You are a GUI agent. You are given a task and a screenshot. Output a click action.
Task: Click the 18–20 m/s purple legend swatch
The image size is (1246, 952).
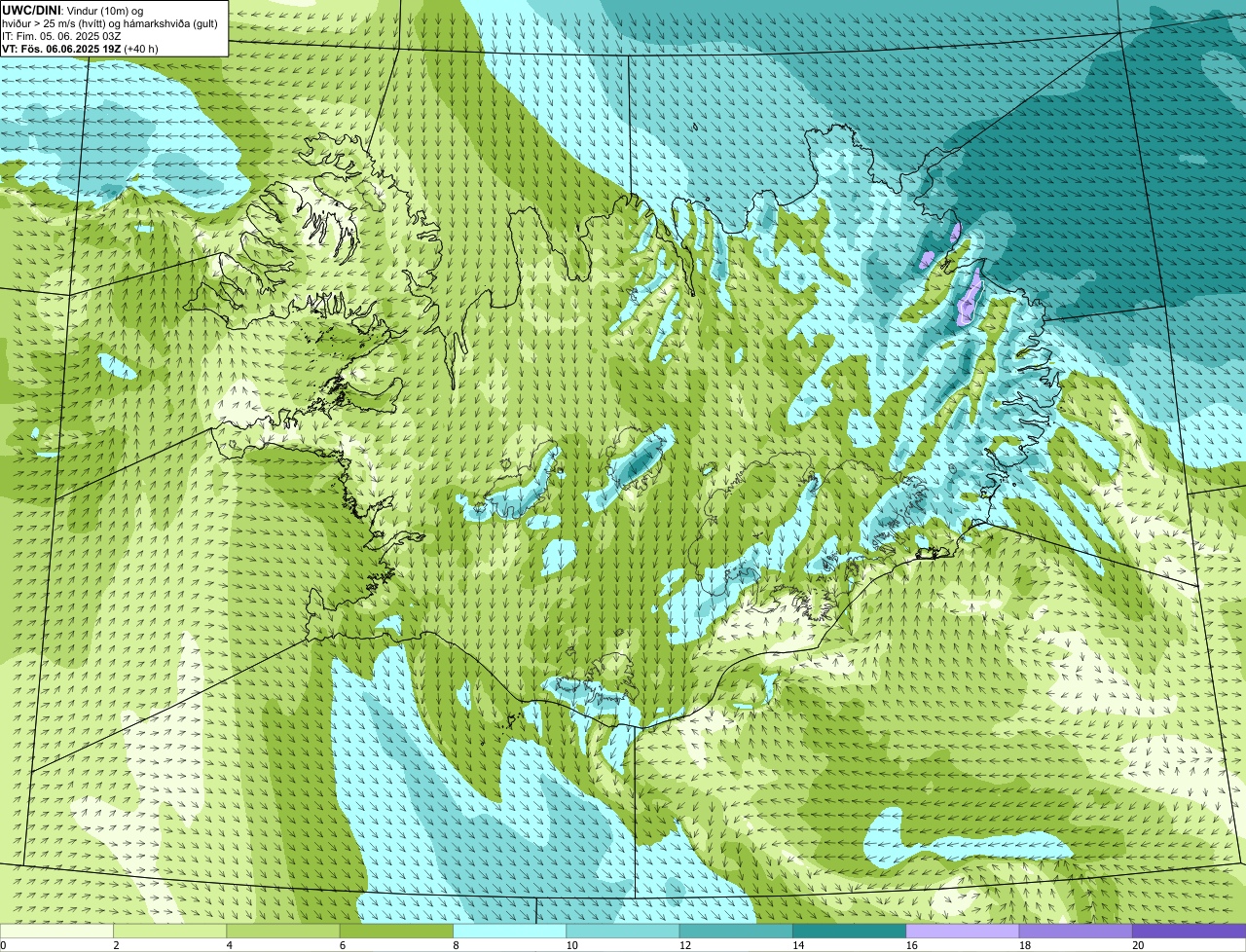pos(1076,931)
